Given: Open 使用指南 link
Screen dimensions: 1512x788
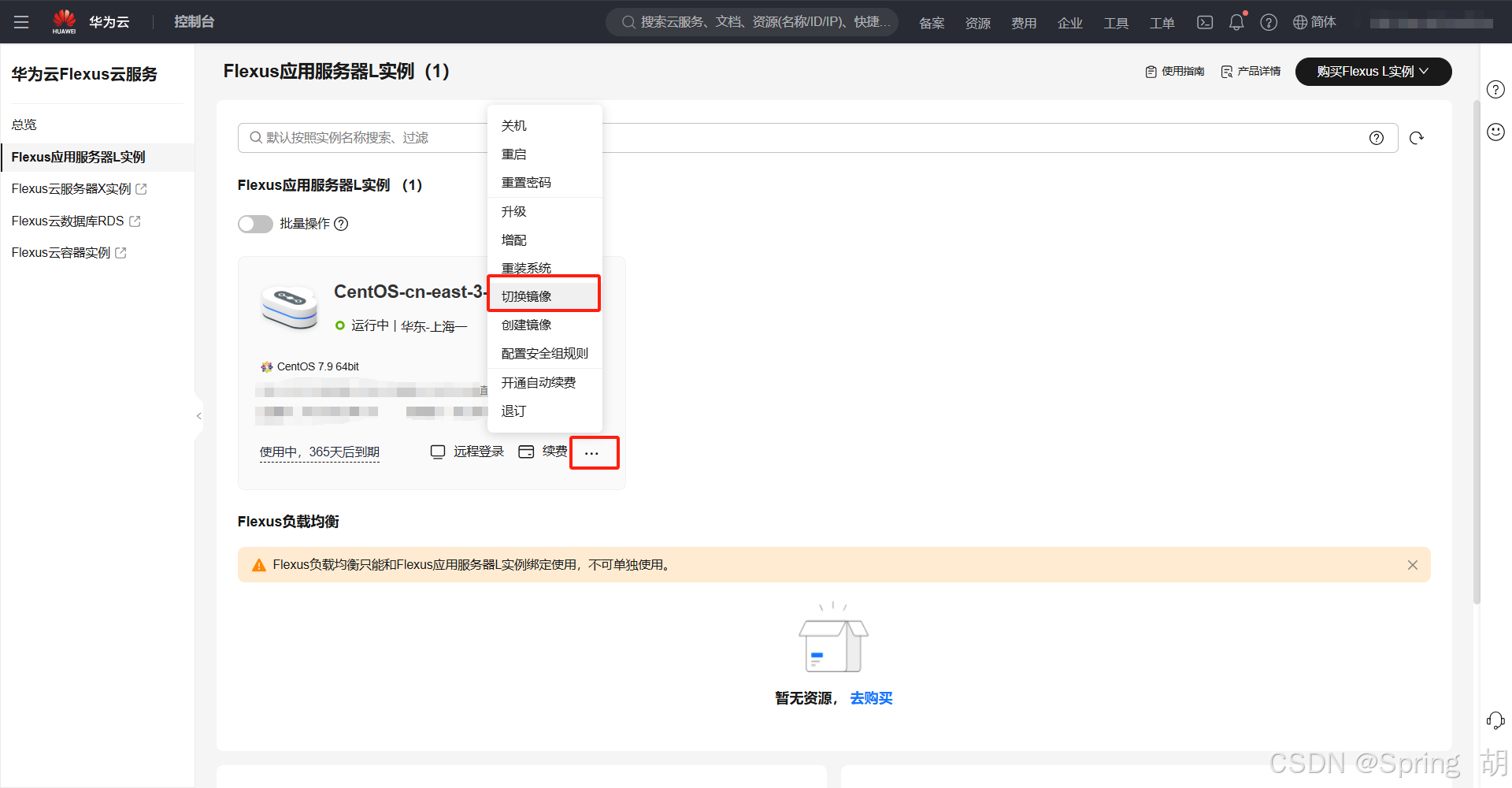Looking at the screenshot, I should pos(1174,72).
